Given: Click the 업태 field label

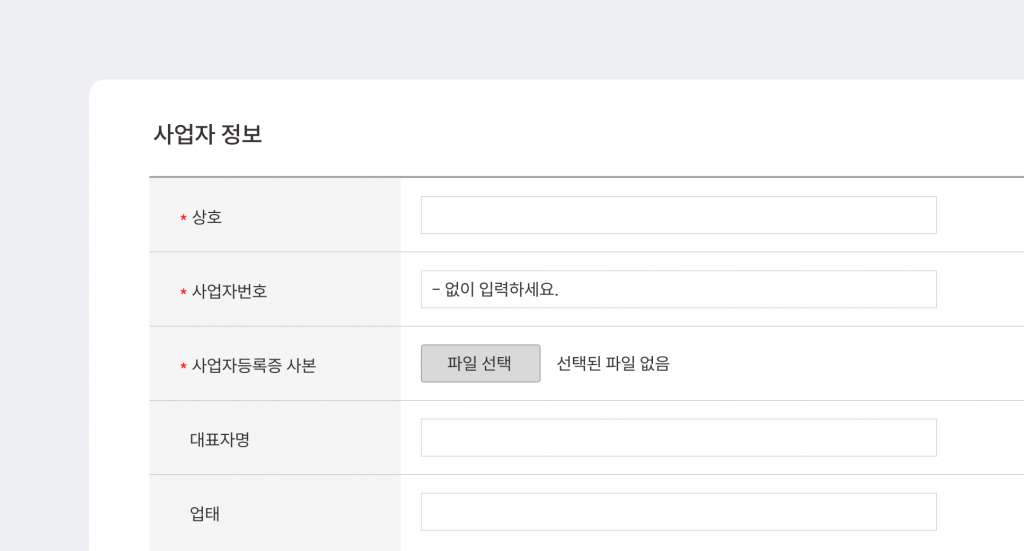Looking at the screenshot, I should (x=205, y=514).
